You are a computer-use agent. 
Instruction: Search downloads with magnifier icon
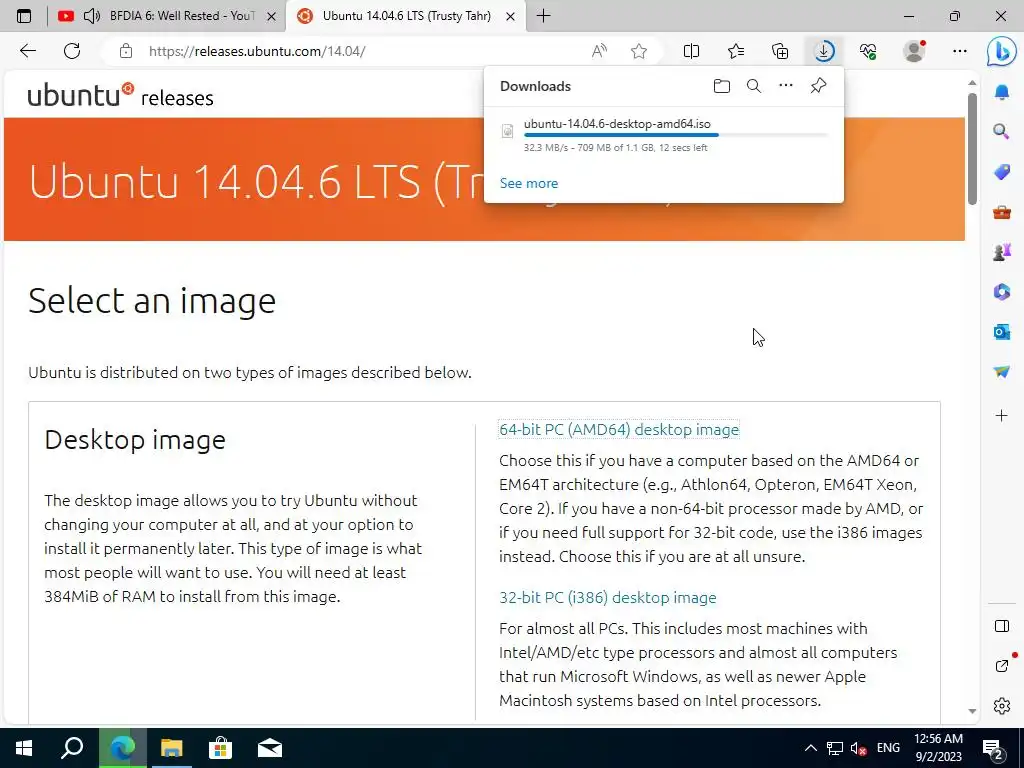[754, 86]
